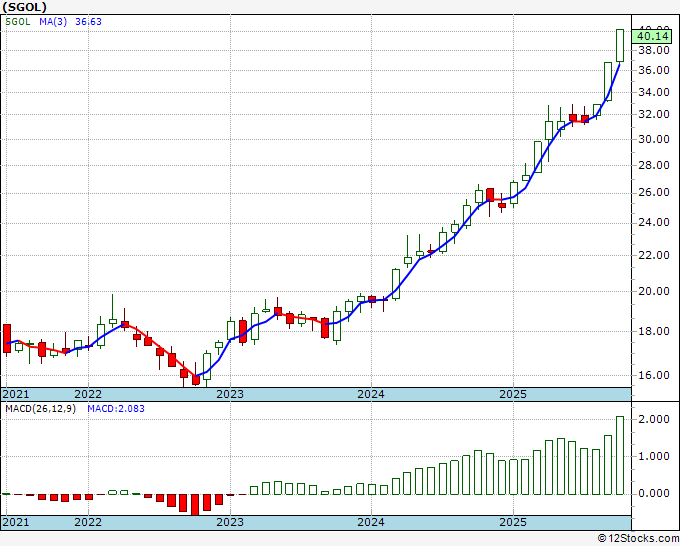The width and height of the screenshot is (680, 546).
Task: Click 2025 on the price chart timeline
Action: pos(513,394)
